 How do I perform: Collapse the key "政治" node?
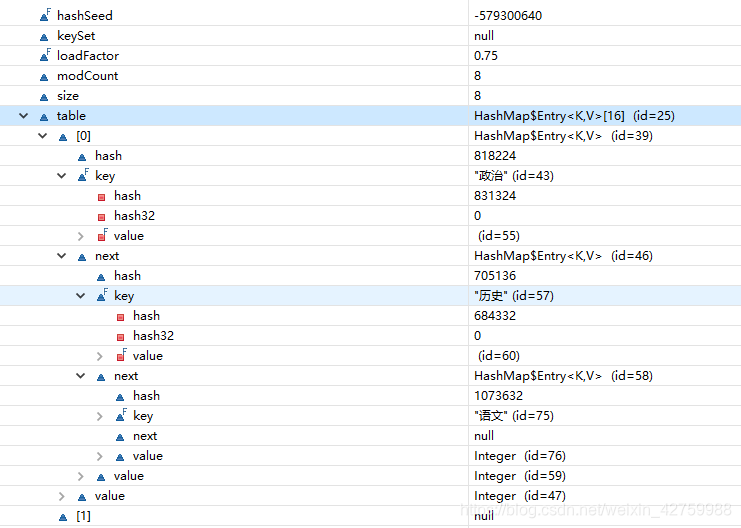[x=61, y=176]
